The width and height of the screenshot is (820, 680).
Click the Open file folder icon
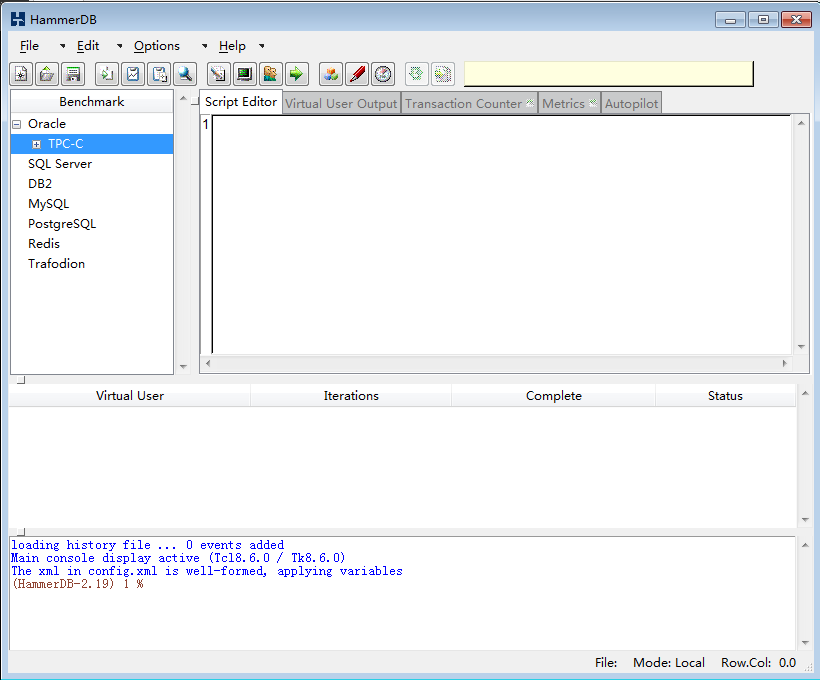[x=47, y=74]
